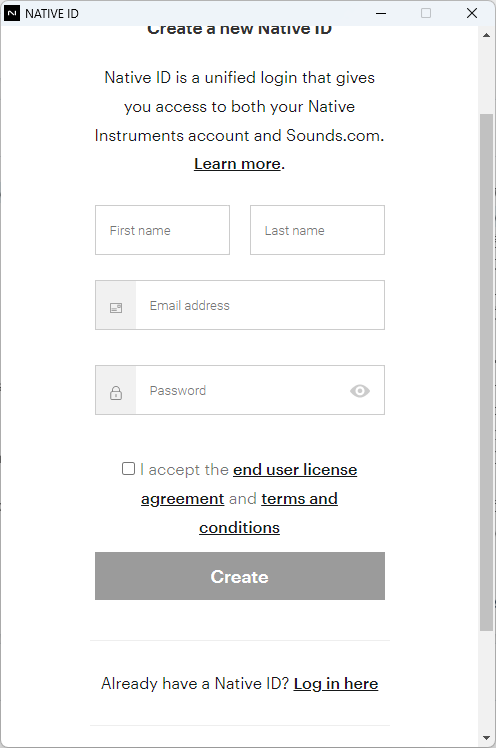This screenshot has width=496, height=748.
Task: Close the Native ID window
Action: [472, 13]
